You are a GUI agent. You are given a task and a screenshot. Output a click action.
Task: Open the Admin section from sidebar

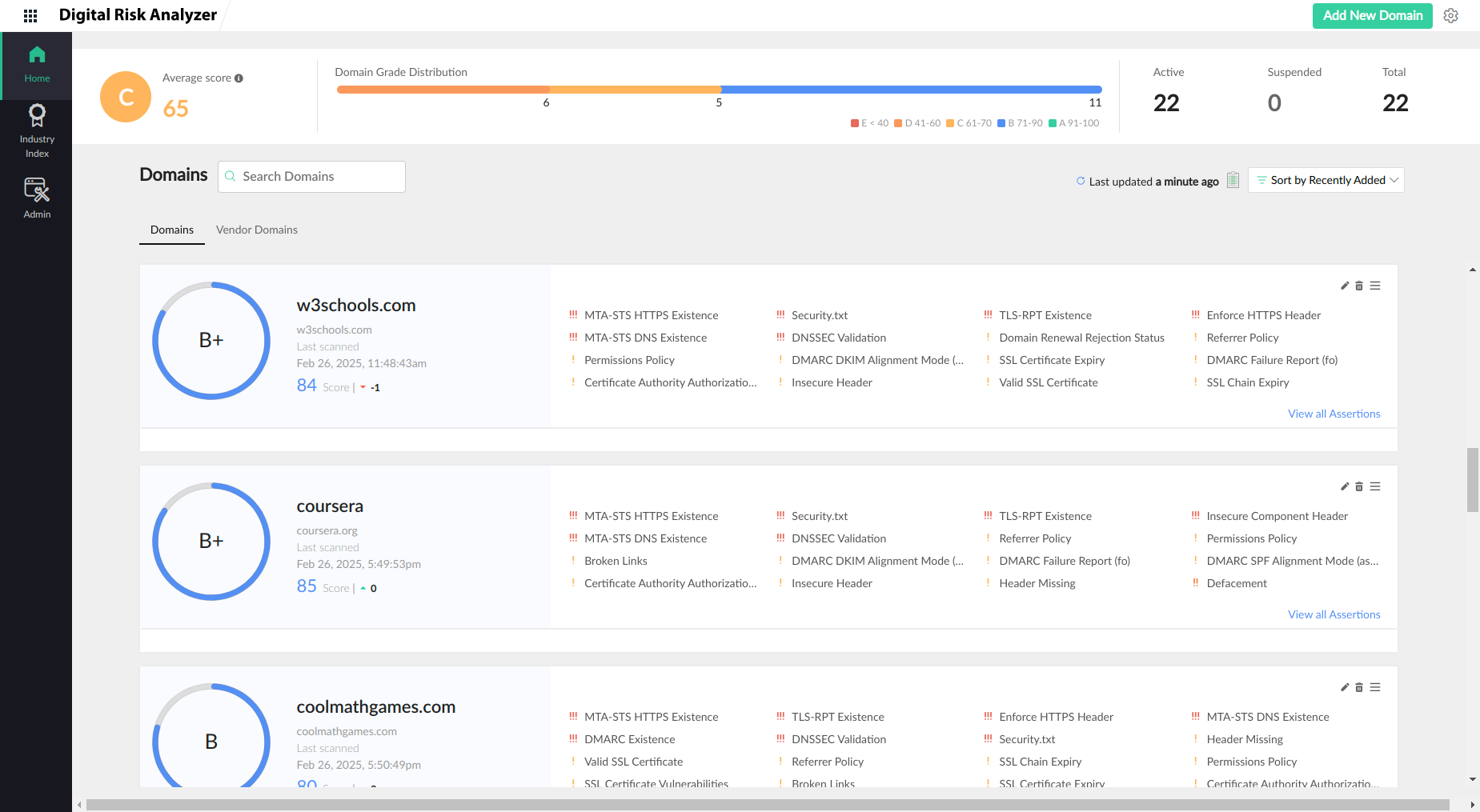point(37,197)
